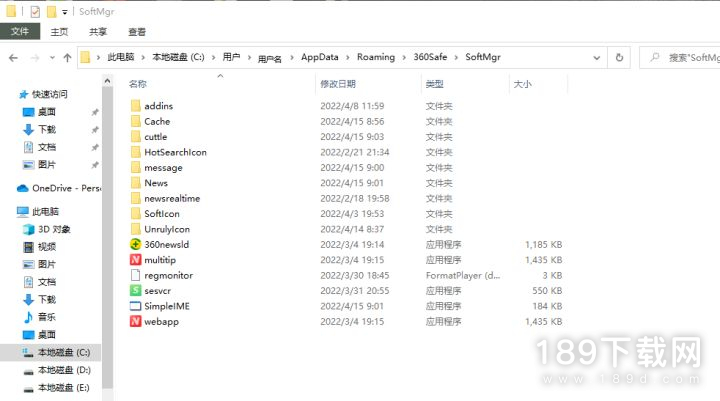Select OneDrive - Personal in navigation pane
This screenshot has width=720, height=401.
(66, 188)
